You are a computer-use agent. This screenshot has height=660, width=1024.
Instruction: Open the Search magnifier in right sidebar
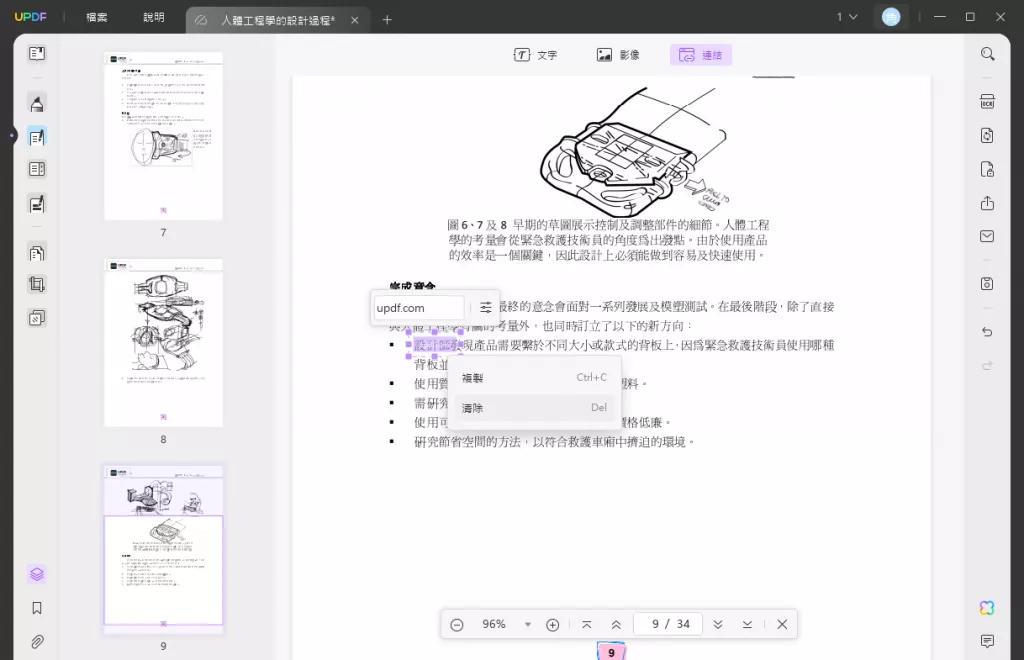[987, 54]
